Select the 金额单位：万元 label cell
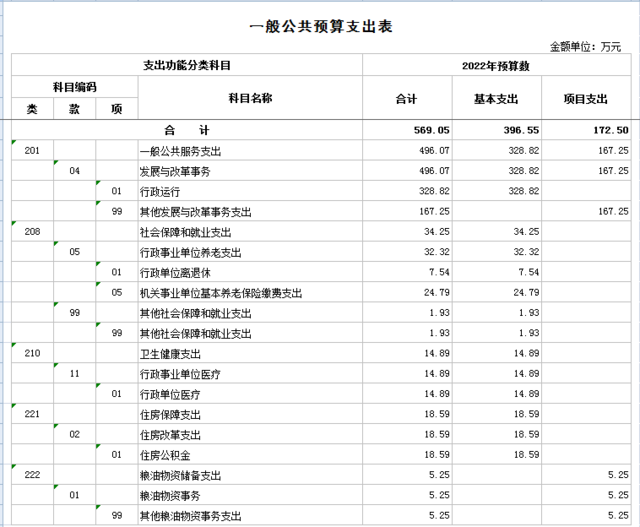Screen dimensions: 640x527 coord(585,47)
